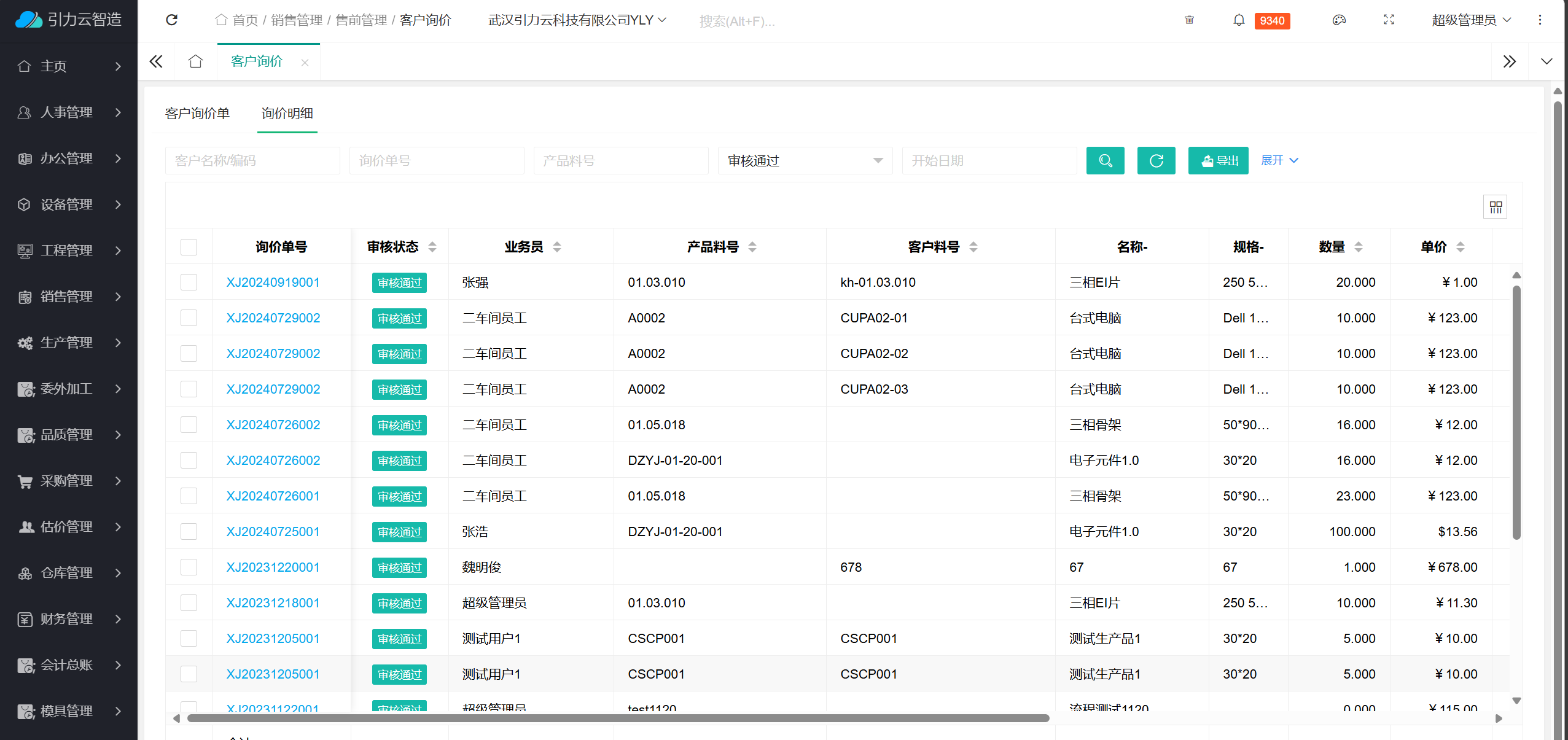Click the horizontal table scrollbar
This screenshot has height=740, width=1568.
(x=617, y=718)
